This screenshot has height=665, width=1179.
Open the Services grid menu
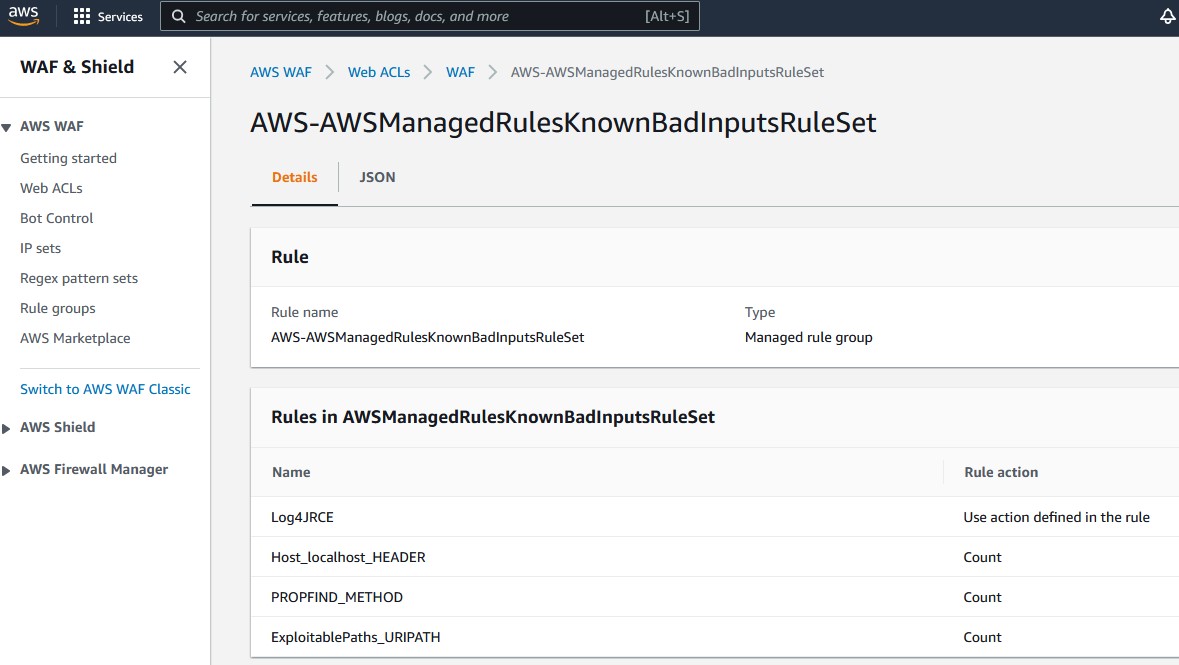click(x=108, y=17)
